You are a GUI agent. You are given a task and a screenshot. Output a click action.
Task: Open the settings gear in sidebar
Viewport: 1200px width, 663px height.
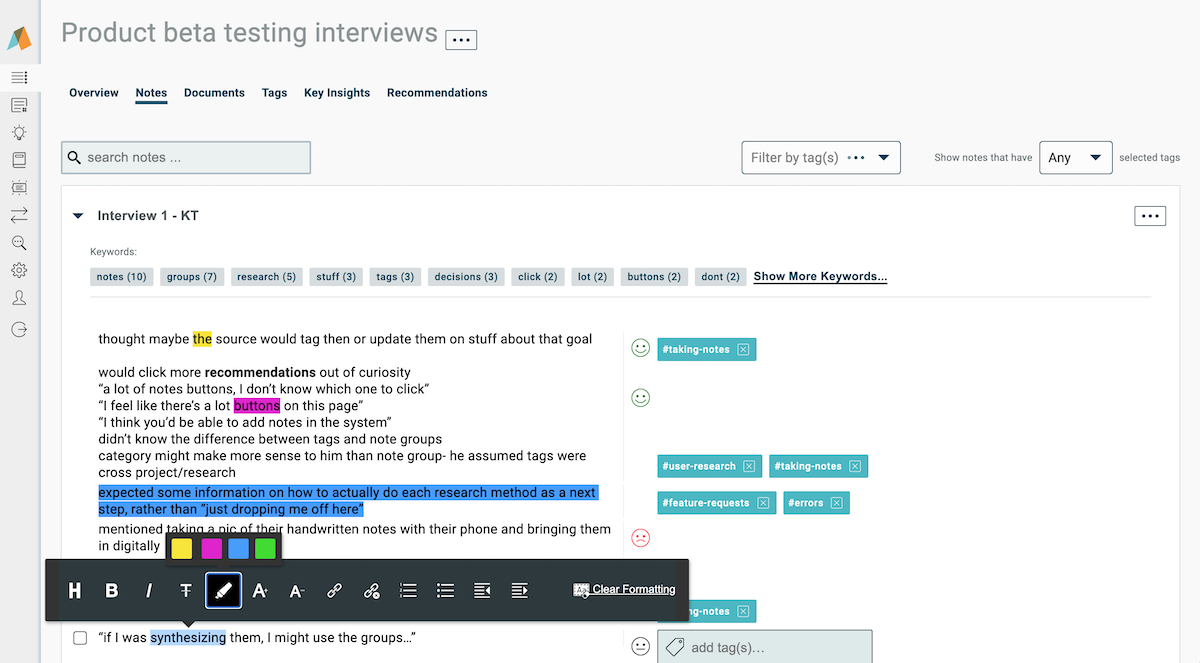19,270
